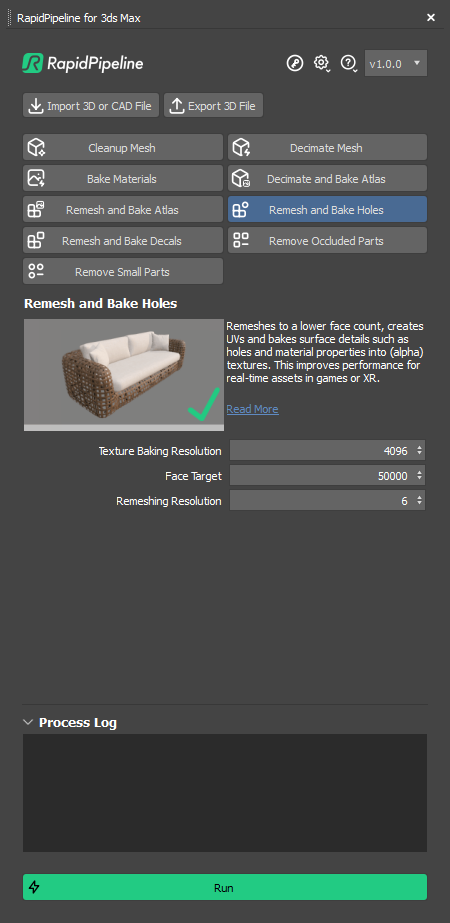The height and width of the screenshot is (923, 450).
Task: Open the Read More link
Action: tap(253, 409)
